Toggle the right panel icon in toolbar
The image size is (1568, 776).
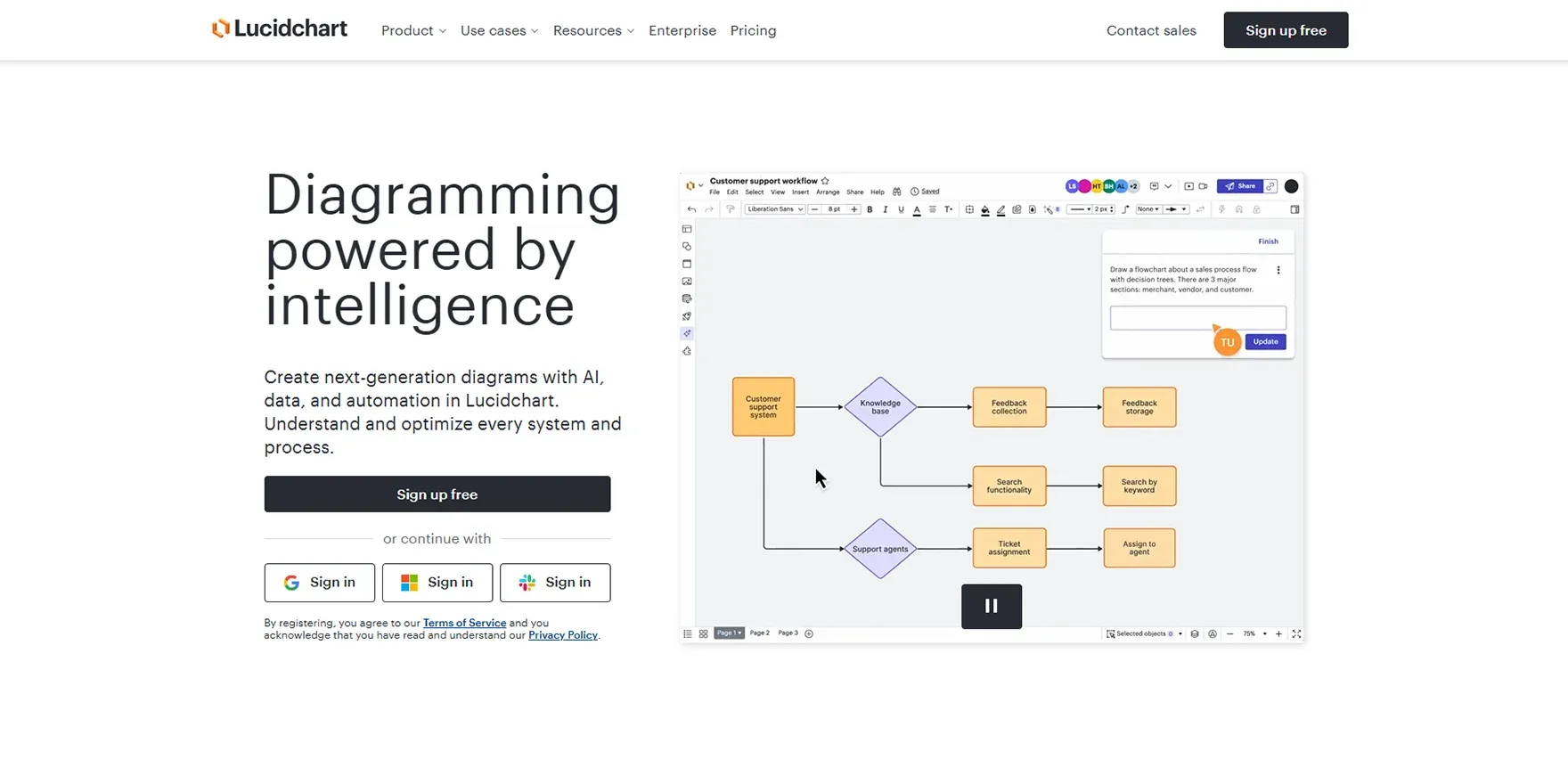1294,209
